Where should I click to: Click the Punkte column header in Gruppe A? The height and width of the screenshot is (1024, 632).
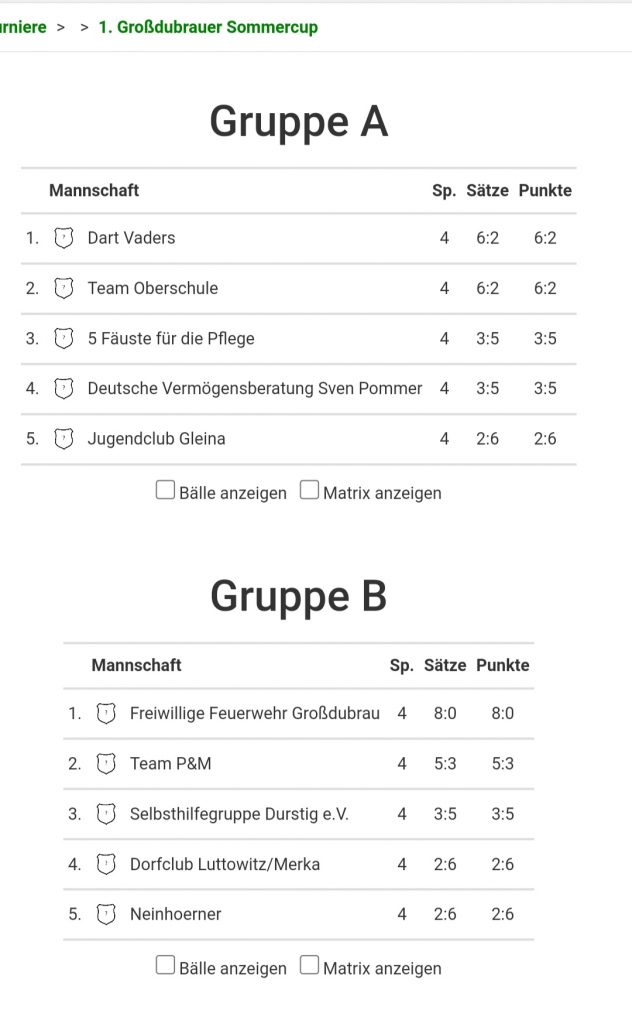pyautogui.click(x=545, y=190)
